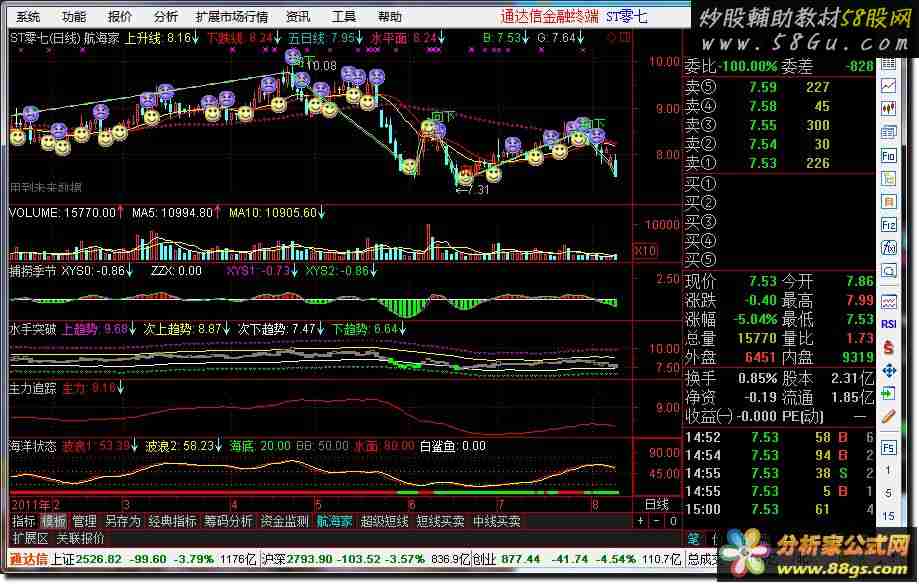Click the 现价 value 7.53
Image resolution: width=919 pixels, height=584 pixels.
pos(763,281)
